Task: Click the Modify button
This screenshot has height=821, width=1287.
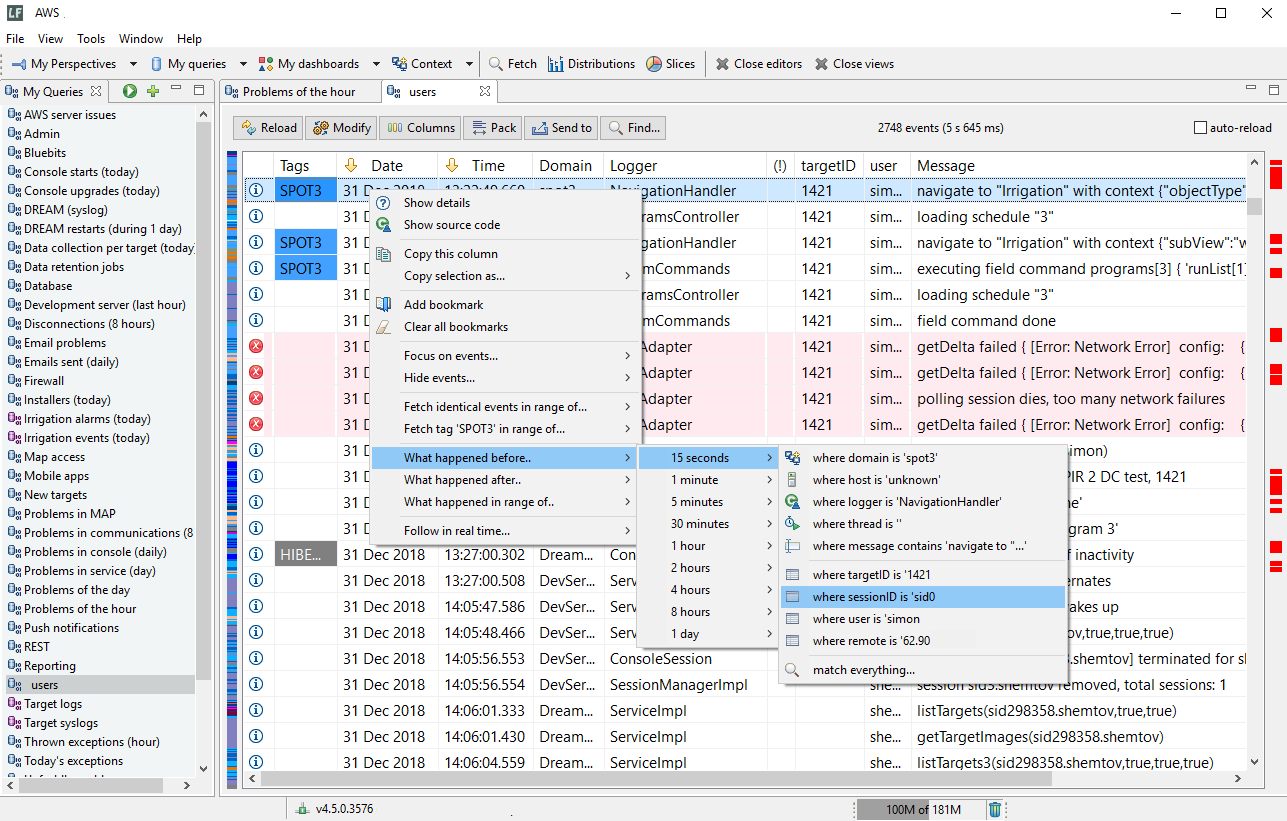Action: coord(342,128)
